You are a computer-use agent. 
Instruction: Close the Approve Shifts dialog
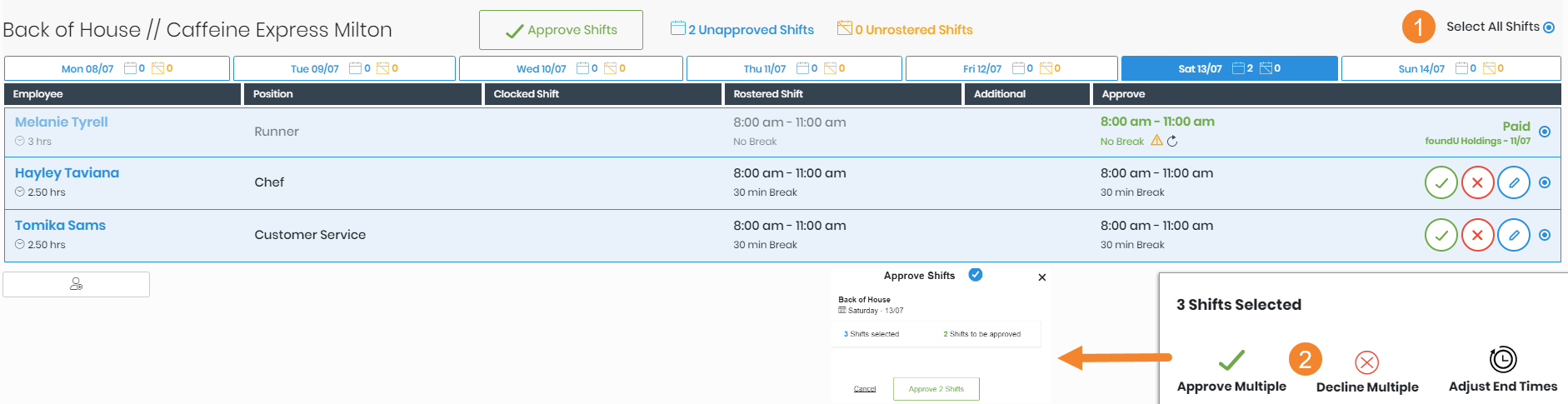coord(1042,277)
